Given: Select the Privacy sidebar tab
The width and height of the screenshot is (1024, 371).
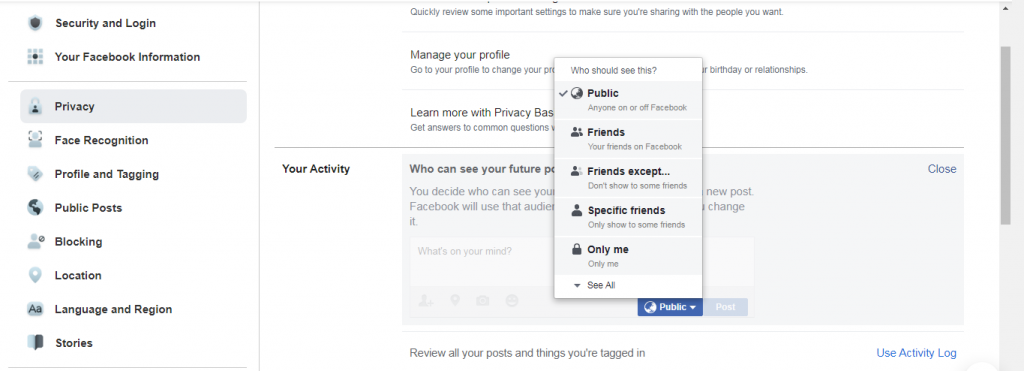Looking at the screenshot, I should tap(133, 106).
